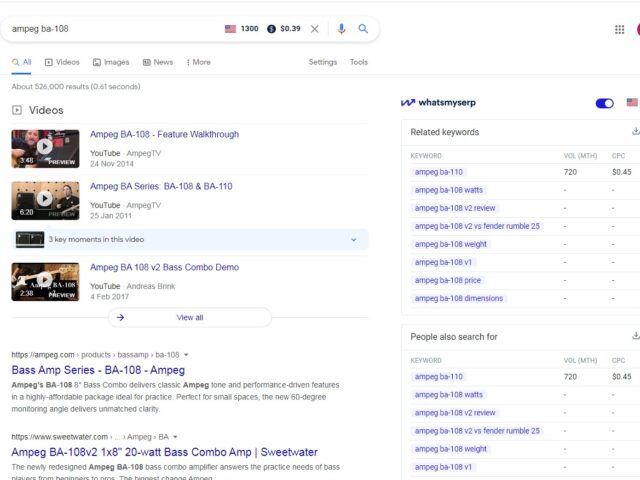Open the More search menu
This screenshot has width=640, height=480.
[x=199, y=62]
